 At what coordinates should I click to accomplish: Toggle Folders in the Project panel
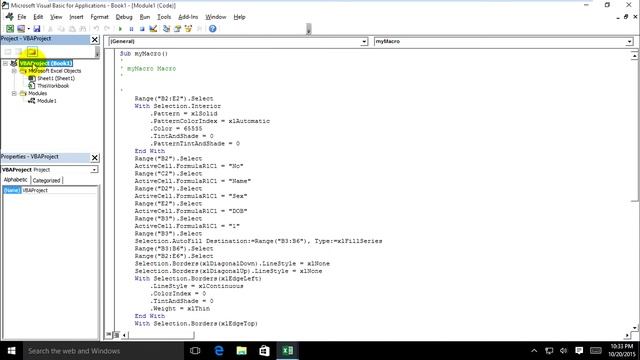coord(32,52)
